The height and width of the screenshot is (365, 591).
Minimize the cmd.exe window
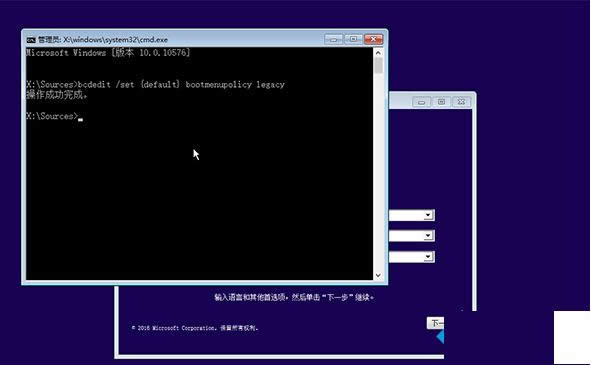click(x=334, y=39)
